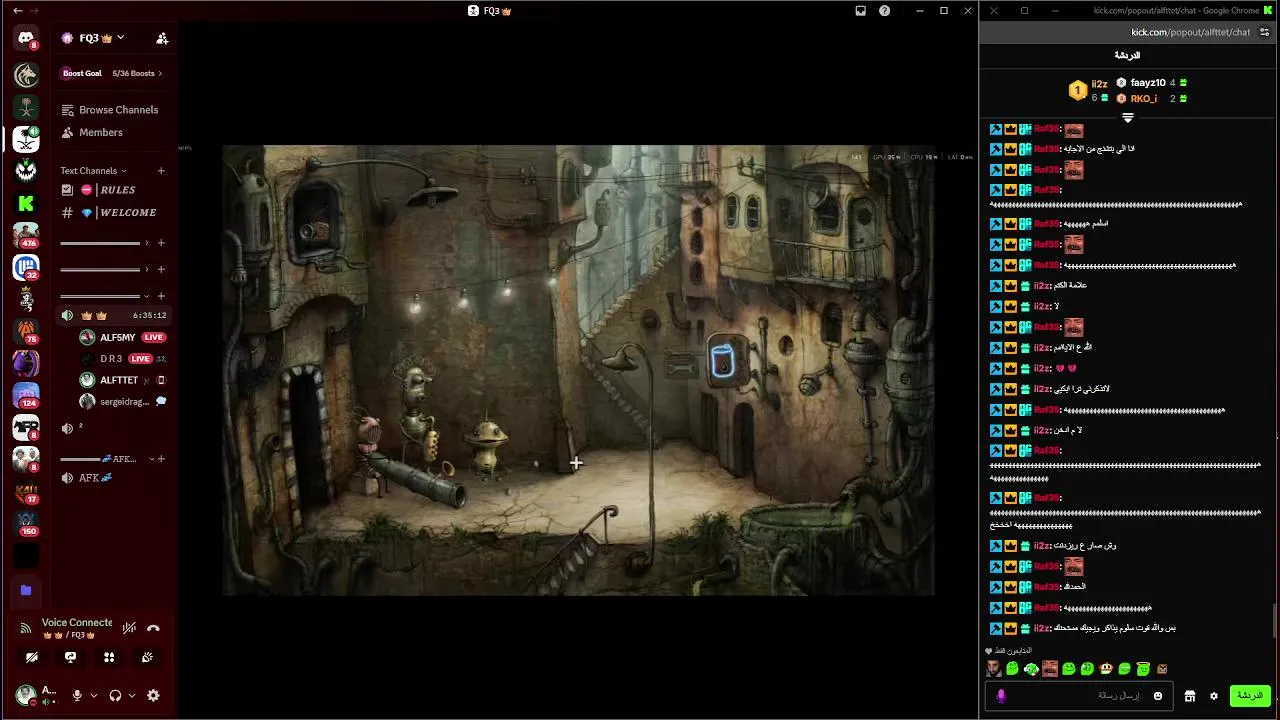Select ALF5MY in voice channel
Screen dimensions: 1280x720
[122, 337]
